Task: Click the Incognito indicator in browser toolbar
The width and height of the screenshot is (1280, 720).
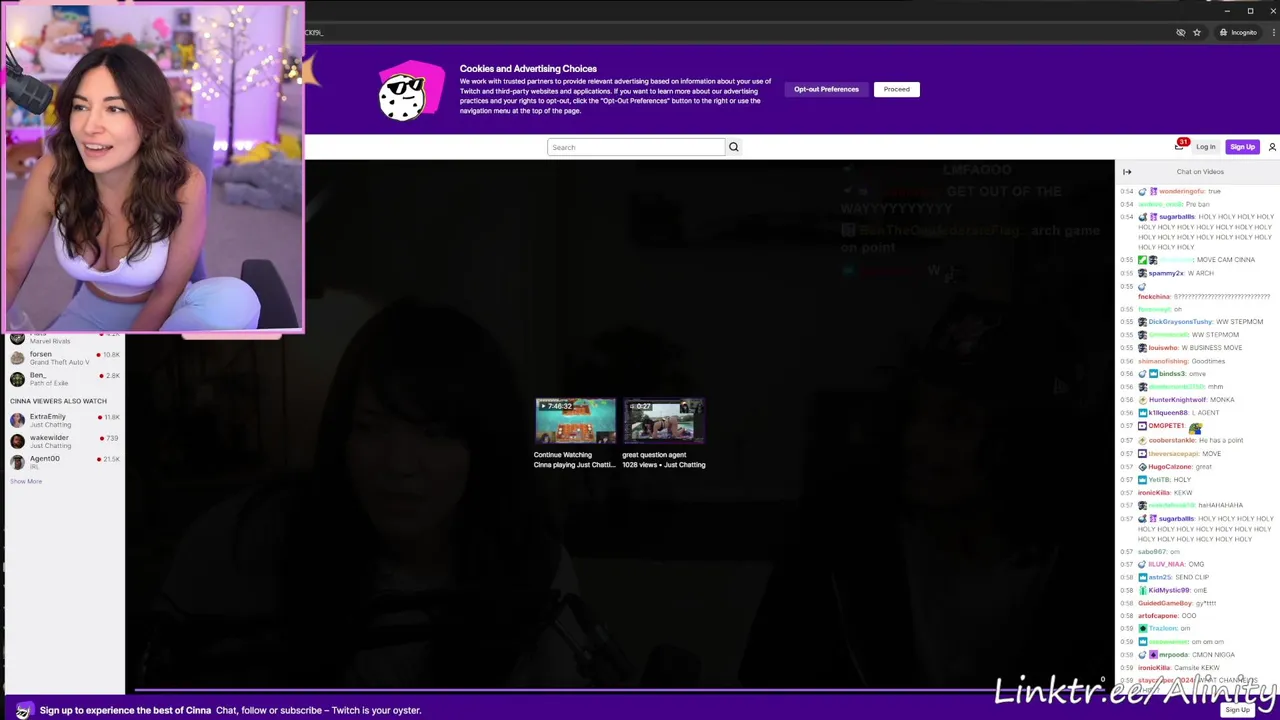Action: [x=1238, y=32]
